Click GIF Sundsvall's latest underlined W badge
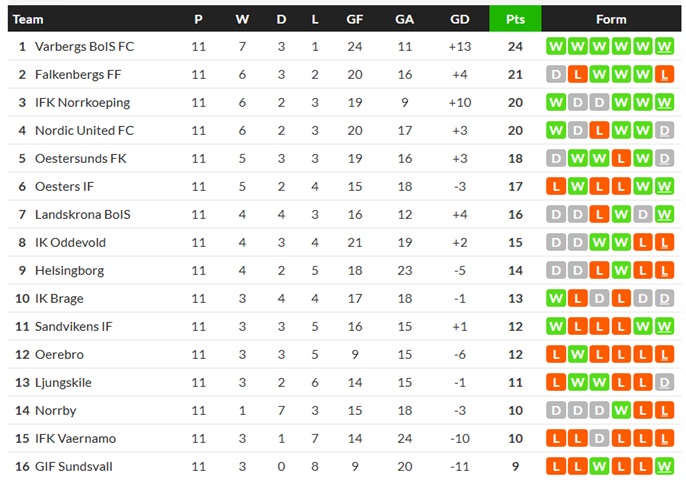Viewport: 686px width, 481px height. point(664,467)
